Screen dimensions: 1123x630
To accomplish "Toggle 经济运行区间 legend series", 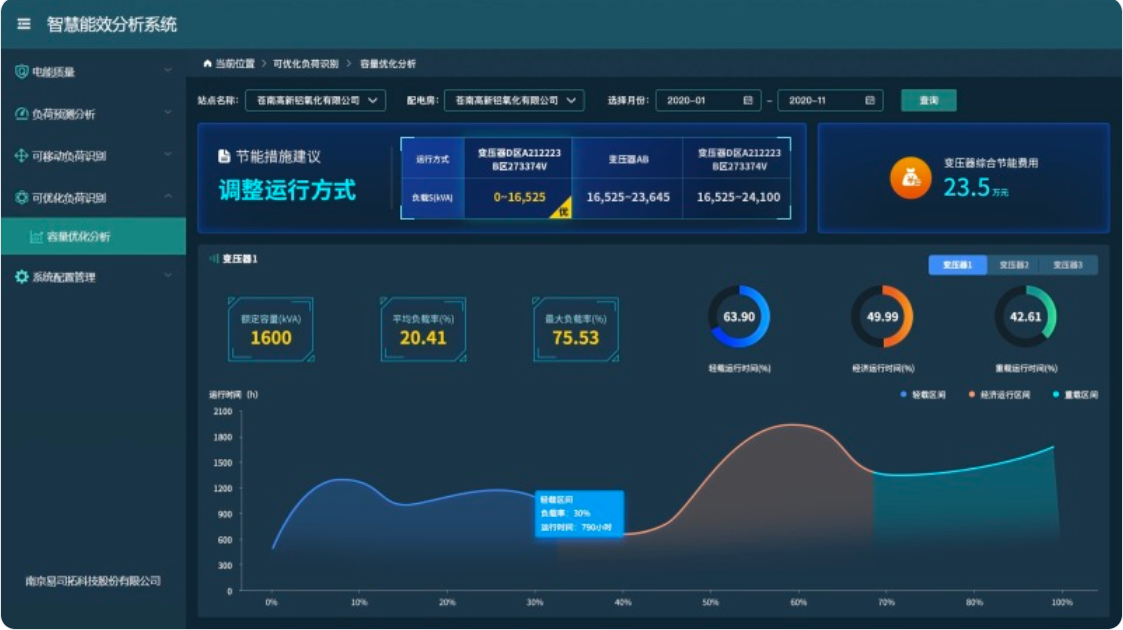I will pos(999,394).
